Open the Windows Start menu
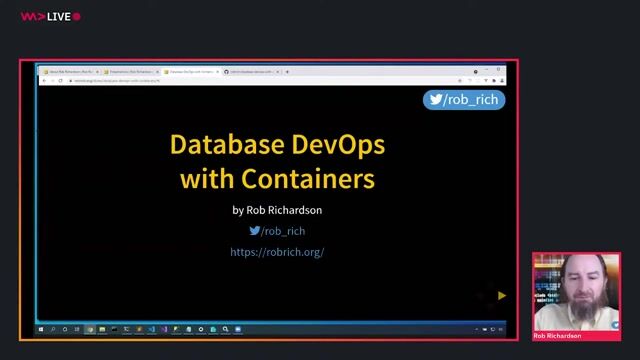Screen dimensions: 640x360 tap(41, 329)
